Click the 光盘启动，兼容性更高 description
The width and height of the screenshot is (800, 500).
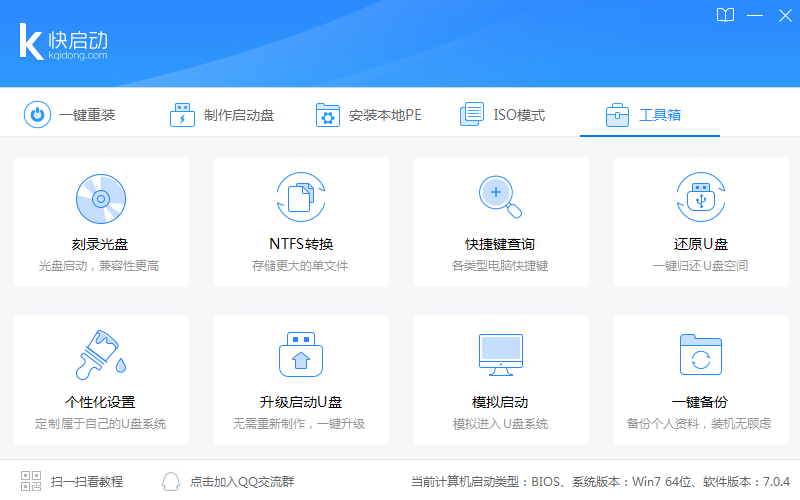(x=99, y=266)
